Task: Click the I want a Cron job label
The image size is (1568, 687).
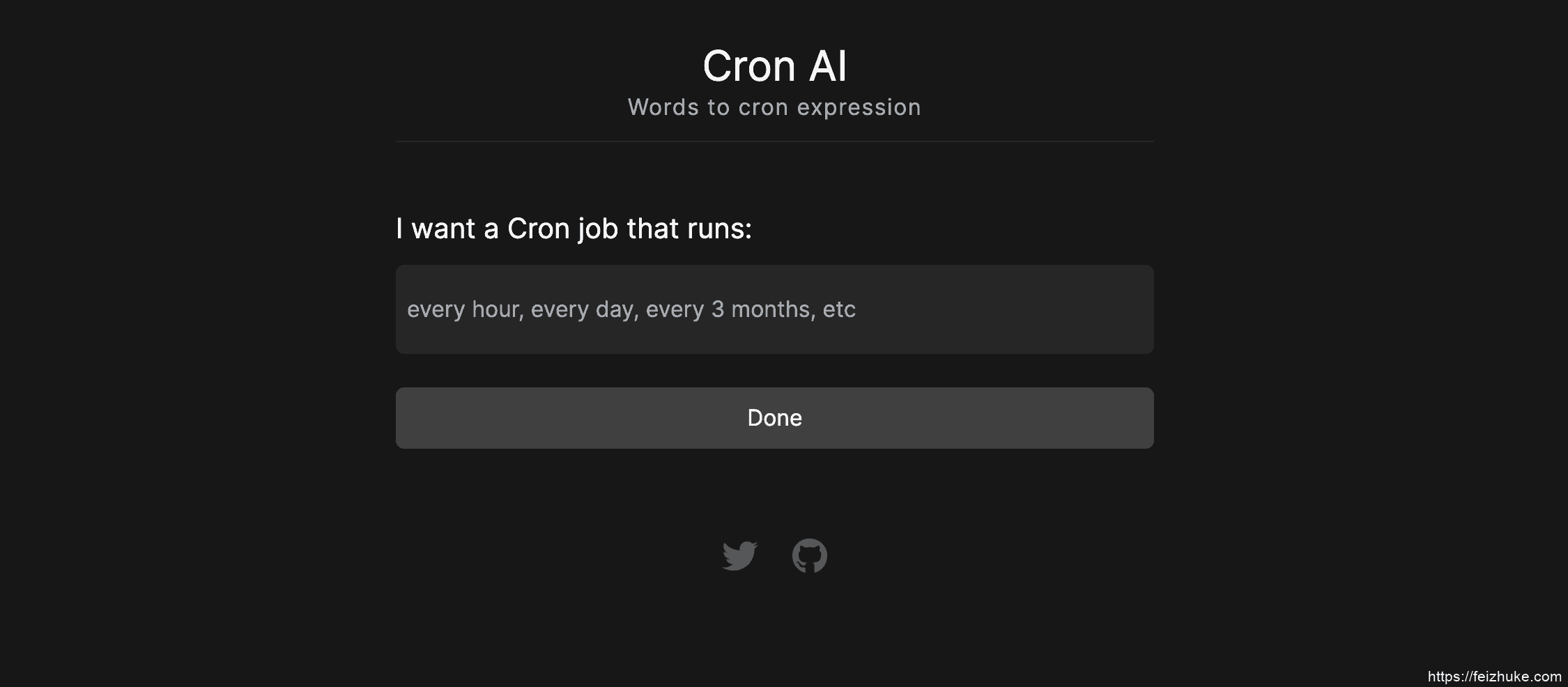Action: pos(574,228)
